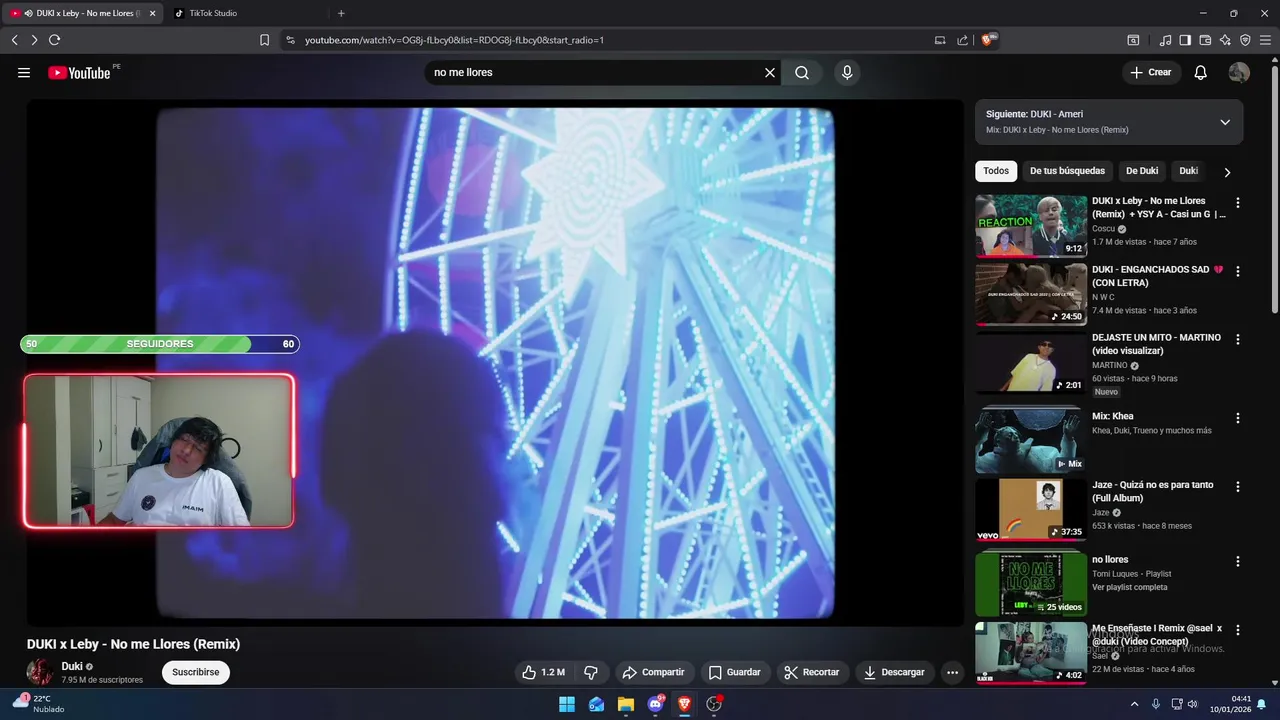Reload the page
The height and width of the screenshot is (720, 1280).
(55, 40)
